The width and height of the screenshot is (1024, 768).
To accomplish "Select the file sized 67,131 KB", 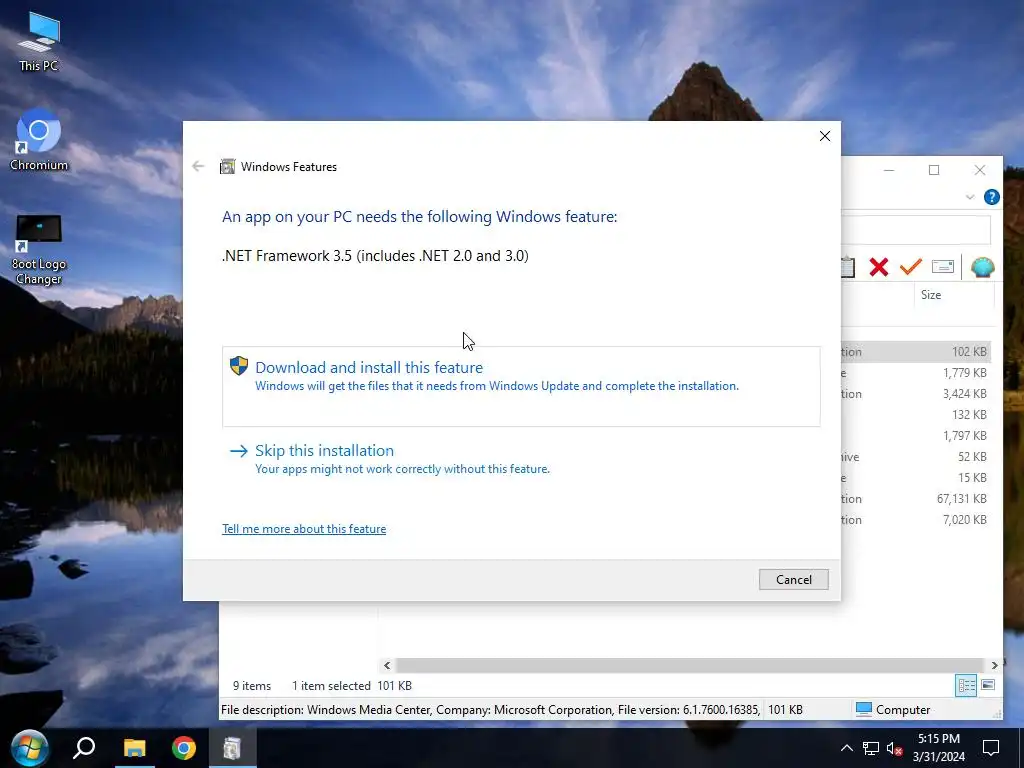I will tap(916, 498).
